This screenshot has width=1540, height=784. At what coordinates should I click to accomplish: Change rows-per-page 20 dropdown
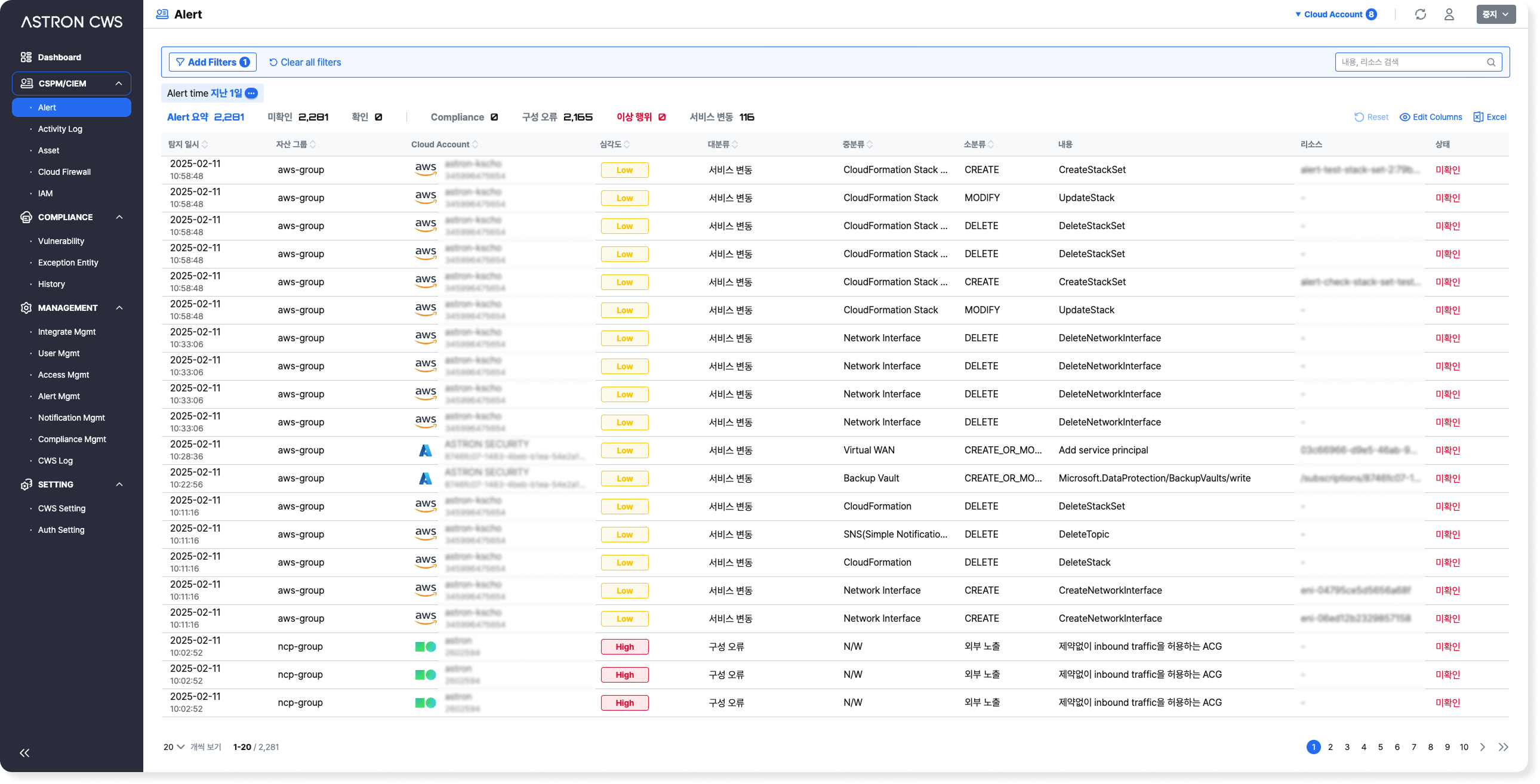click(174, 747)
